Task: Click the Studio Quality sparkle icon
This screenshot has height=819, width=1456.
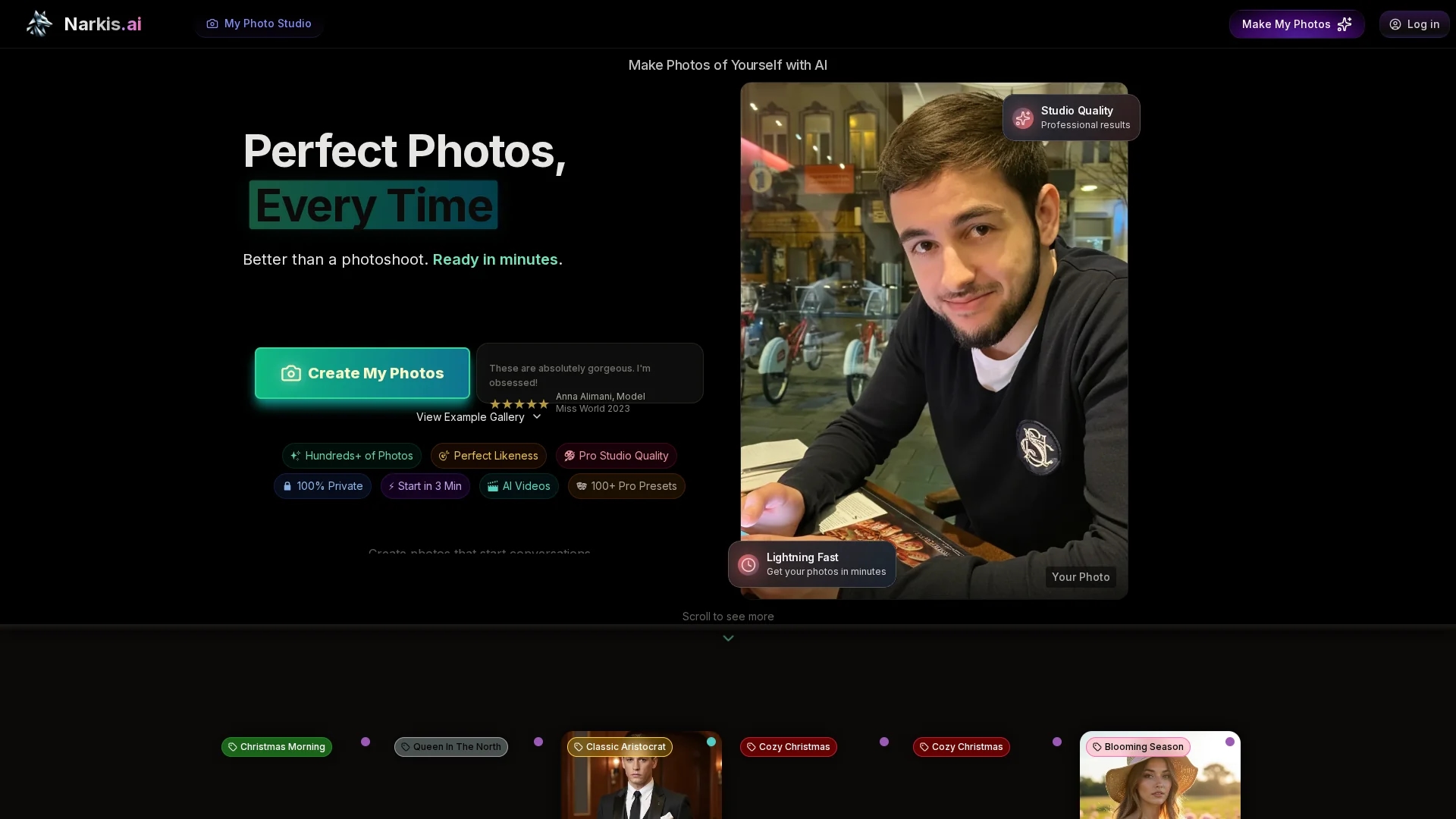Action: (x=1023, y=118)
